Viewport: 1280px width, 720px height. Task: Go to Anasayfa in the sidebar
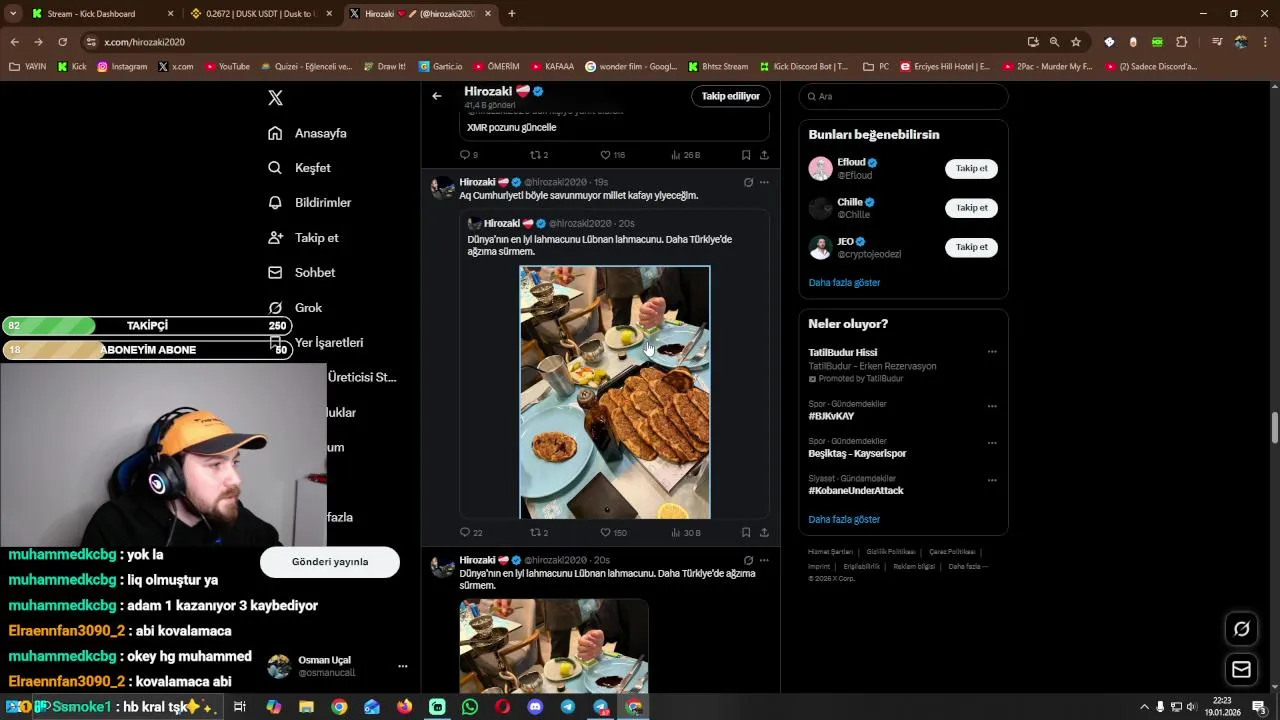(x=308, y=133)
